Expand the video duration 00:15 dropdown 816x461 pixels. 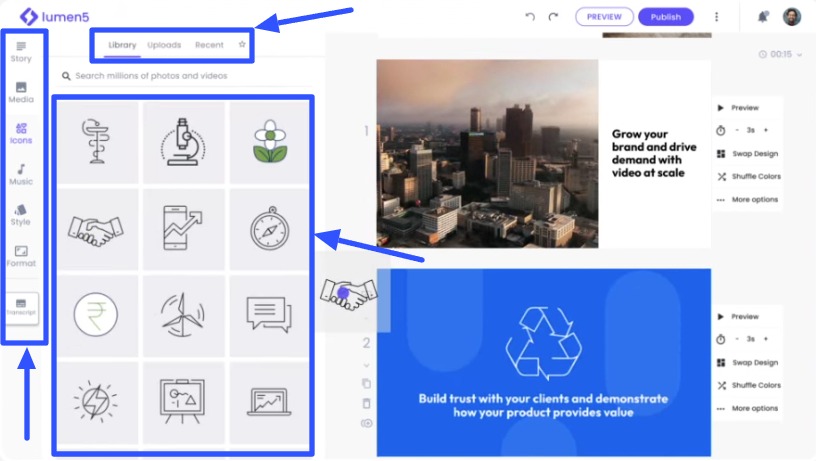pyautogui.click(x=781, y=54)
